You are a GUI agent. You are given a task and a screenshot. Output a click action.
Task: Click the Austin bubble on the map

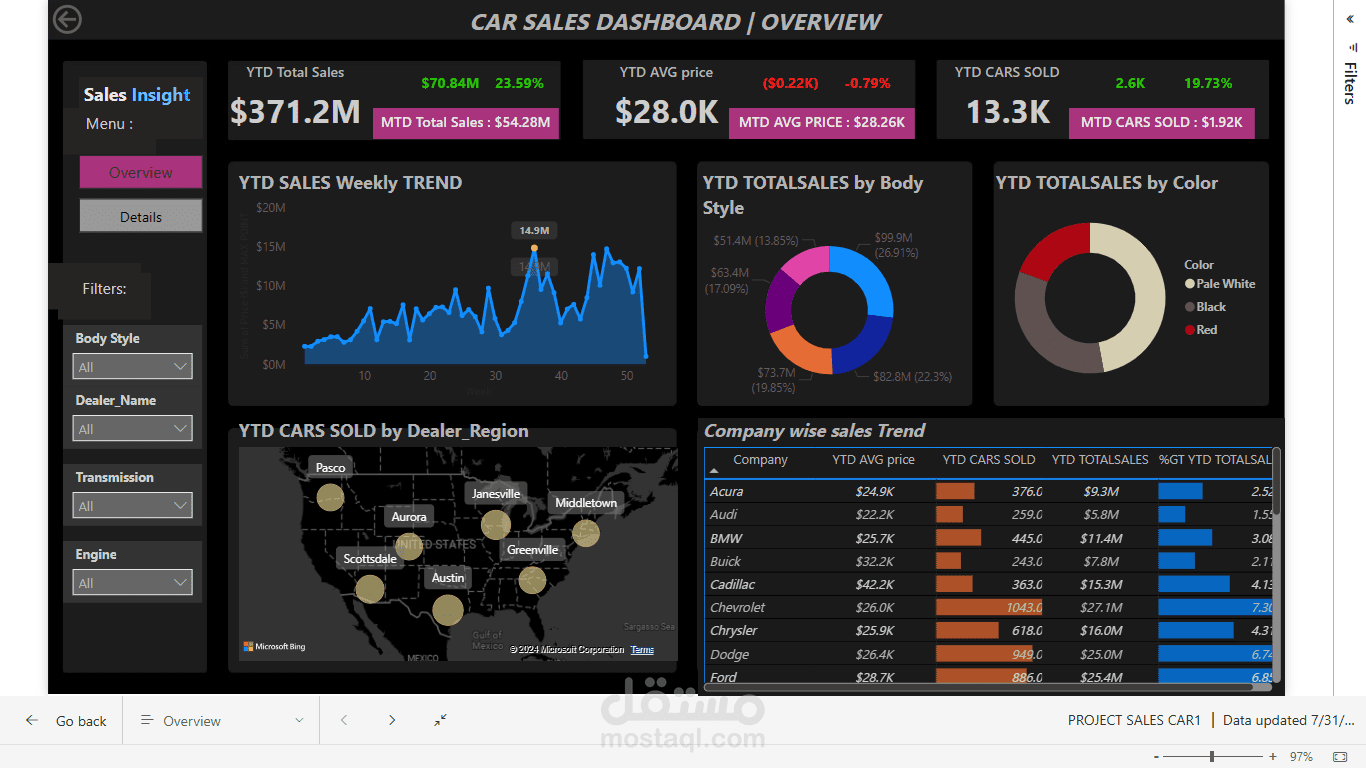(x=448, y=609)
